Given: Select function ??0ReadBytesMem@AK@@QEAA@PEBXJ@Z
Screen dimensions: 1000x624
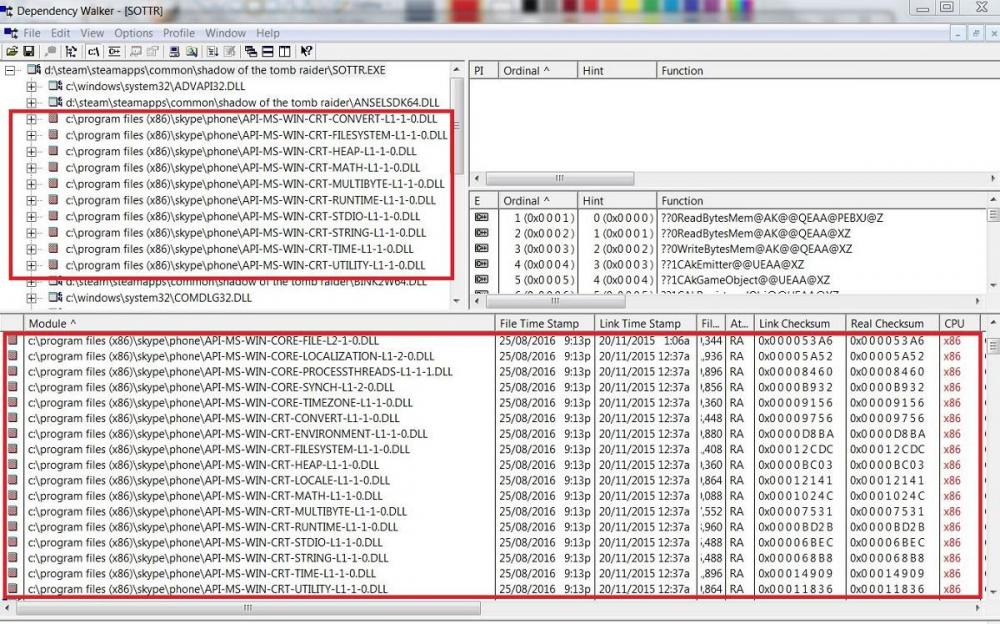Looking at the screenshot, I should (772, 218).
